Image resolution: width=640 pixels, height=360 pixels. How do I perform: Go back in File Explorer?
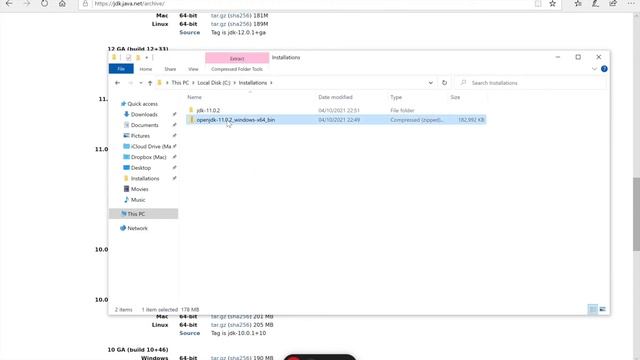pyautogui.click(x=118, y=83)
